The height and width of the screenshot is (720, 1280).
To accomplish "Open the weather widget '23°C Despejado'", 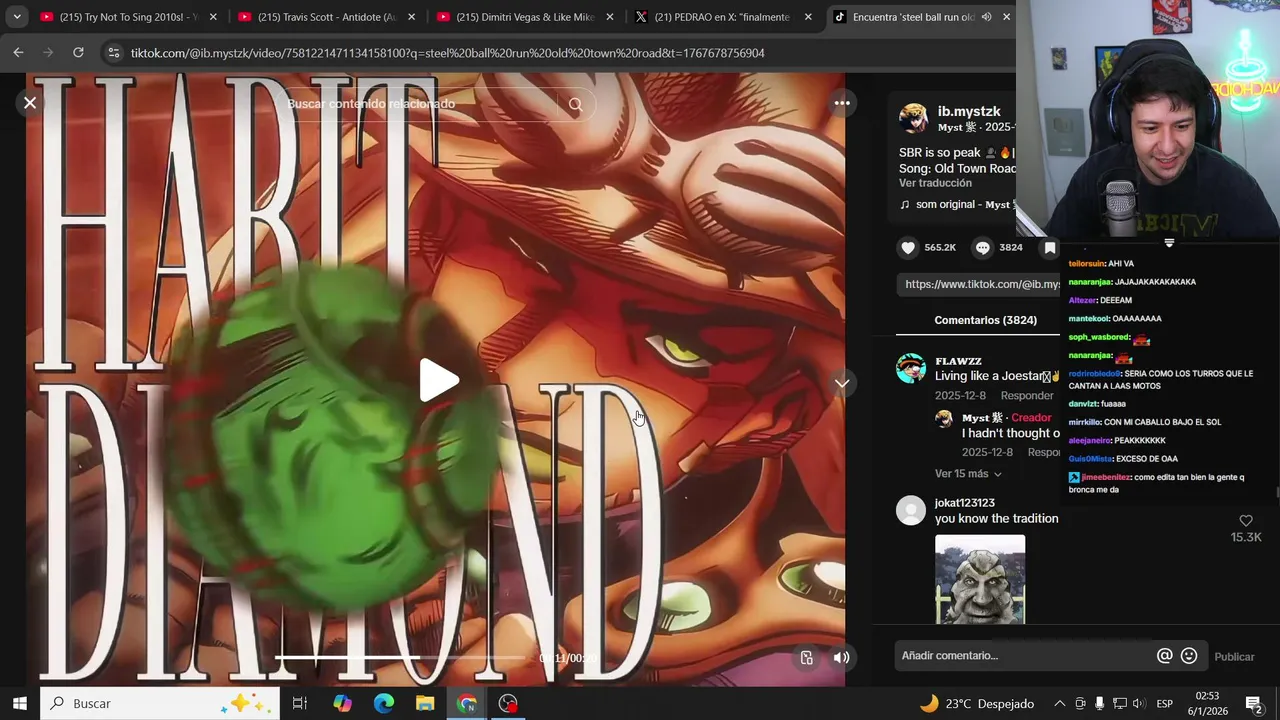I will coord(976,703).
